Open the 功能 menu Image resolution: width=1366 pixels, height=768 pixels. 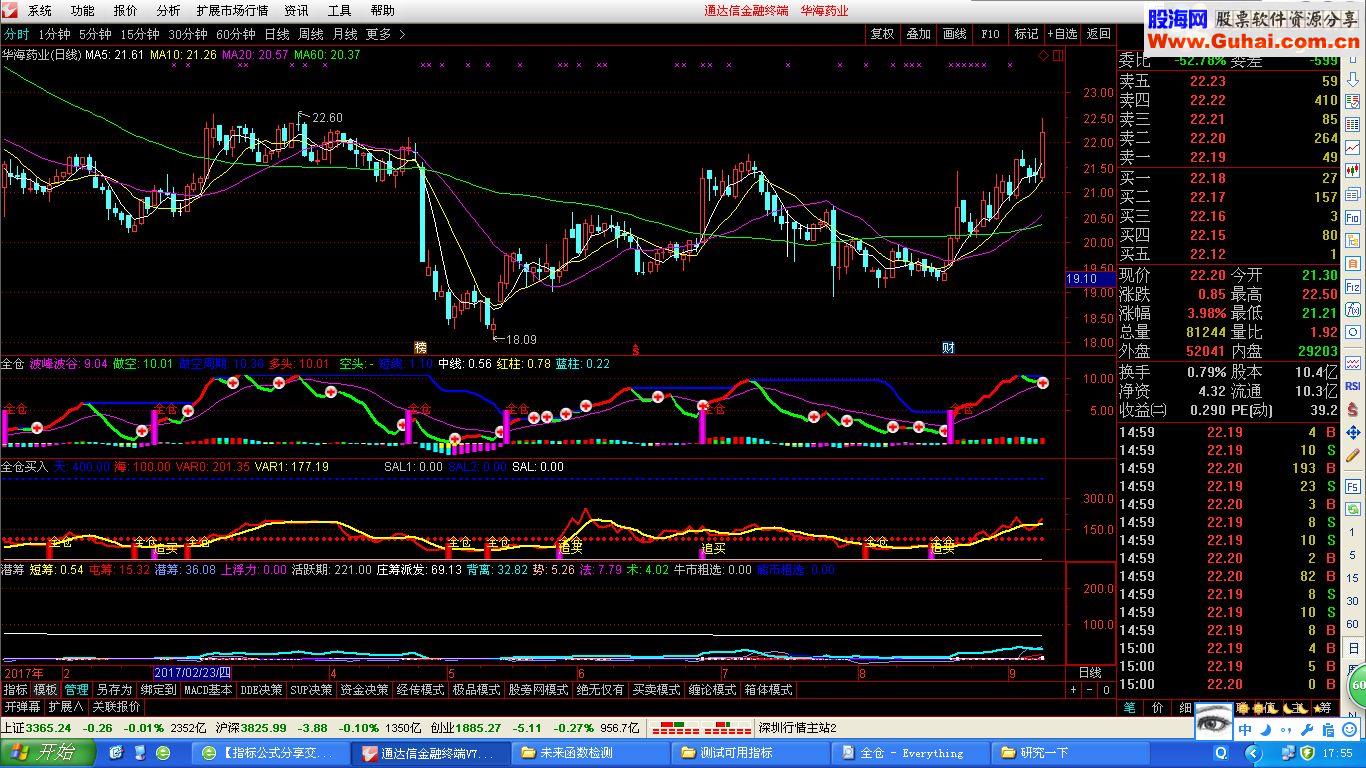[83, 11]
